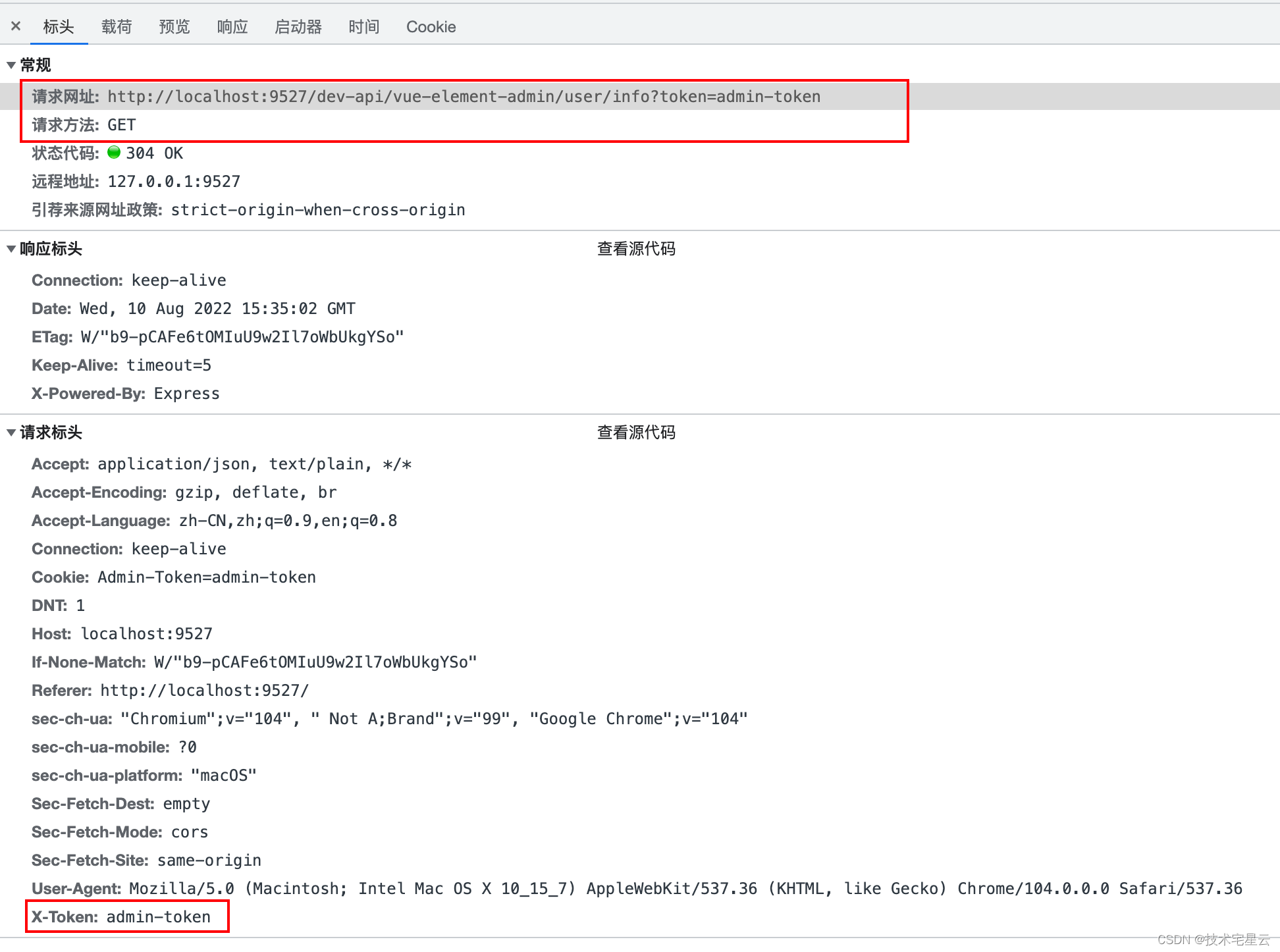Select the request URL value
The height and width of the screenshot is (952, 1280).
click(x=464, y=97)
